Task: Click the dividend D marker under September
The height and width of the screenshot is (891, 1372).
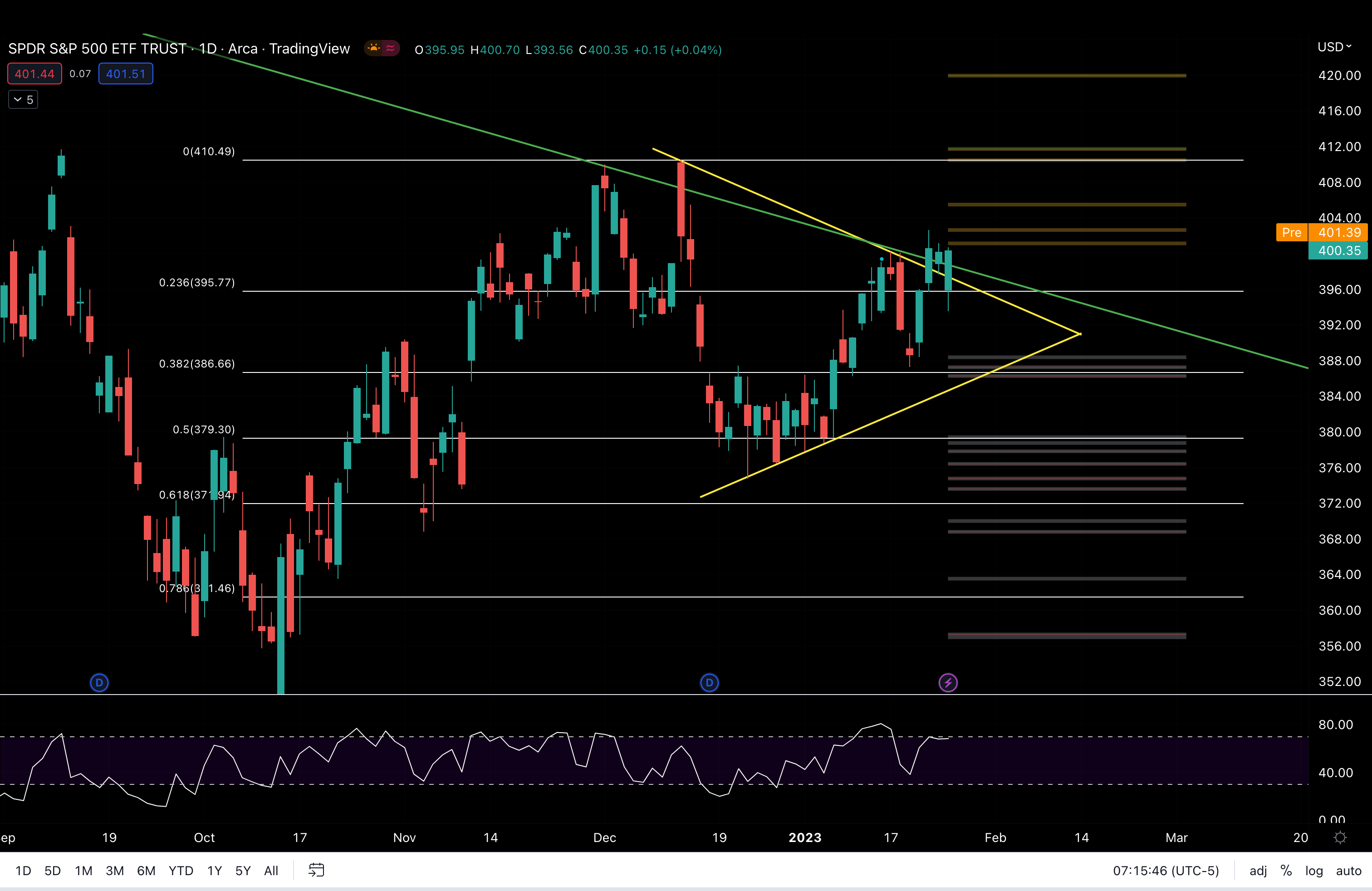Action: (x=99, y=683)
